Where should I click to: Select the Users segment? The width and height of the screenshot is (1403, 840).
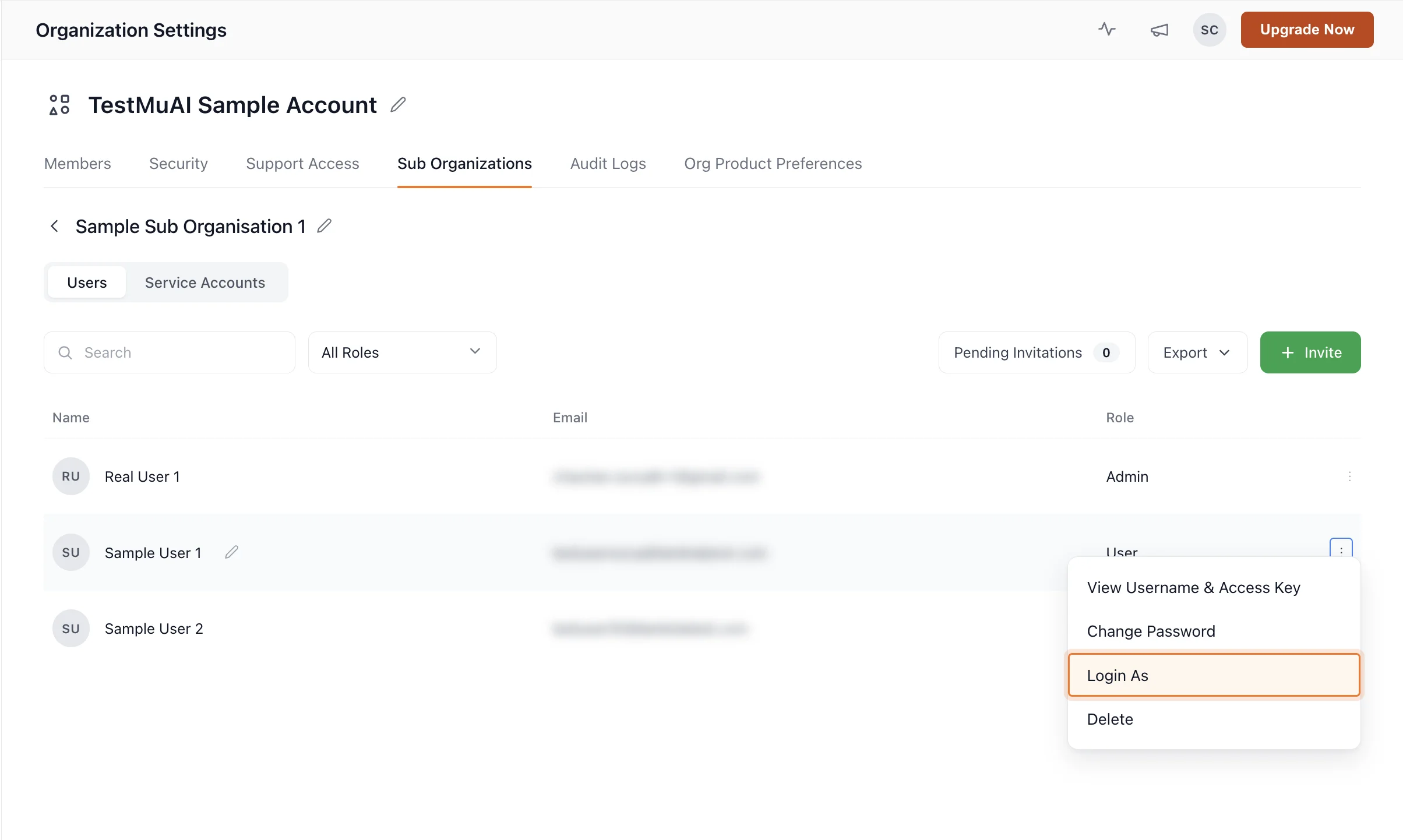pos(87,283)
